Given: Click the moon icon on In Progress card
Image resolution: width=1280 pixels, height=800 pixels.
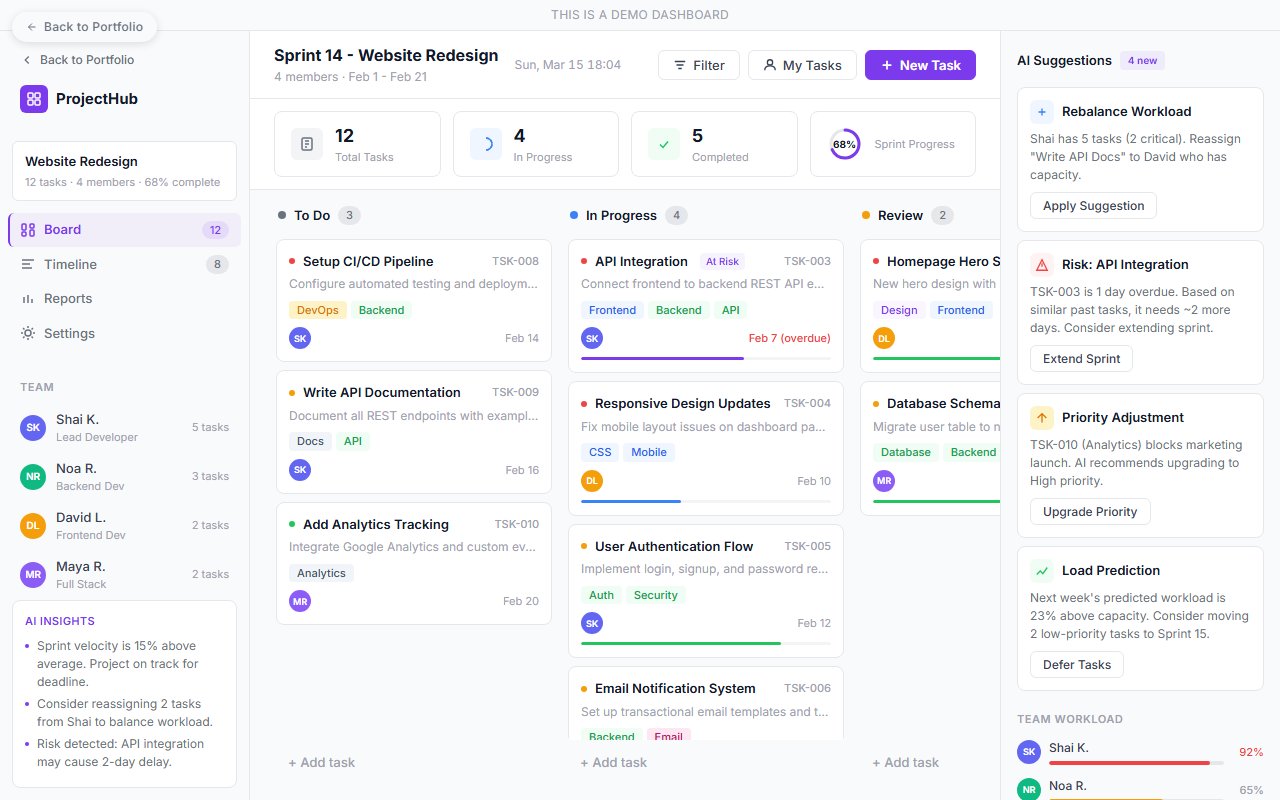Looking at the screenshot, I should click(485, 144).
